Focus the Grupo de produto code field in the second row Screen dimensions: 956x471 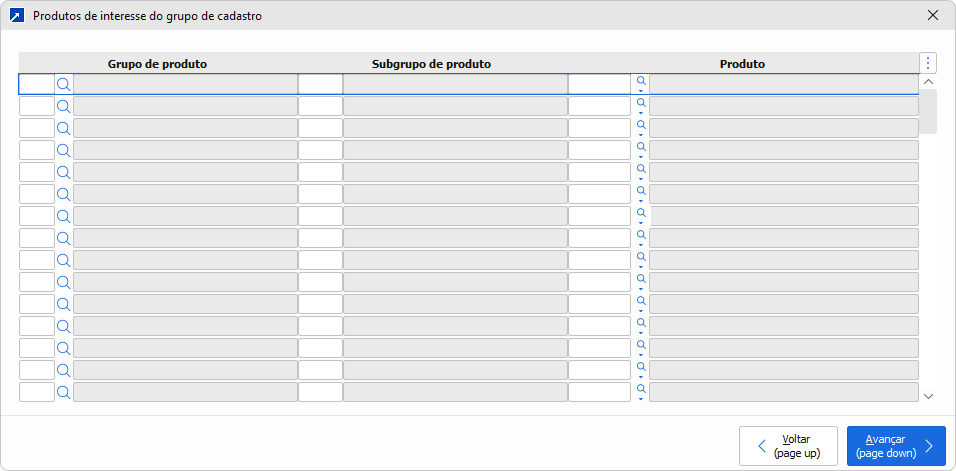pyautogui.click(x=37, y=106)
